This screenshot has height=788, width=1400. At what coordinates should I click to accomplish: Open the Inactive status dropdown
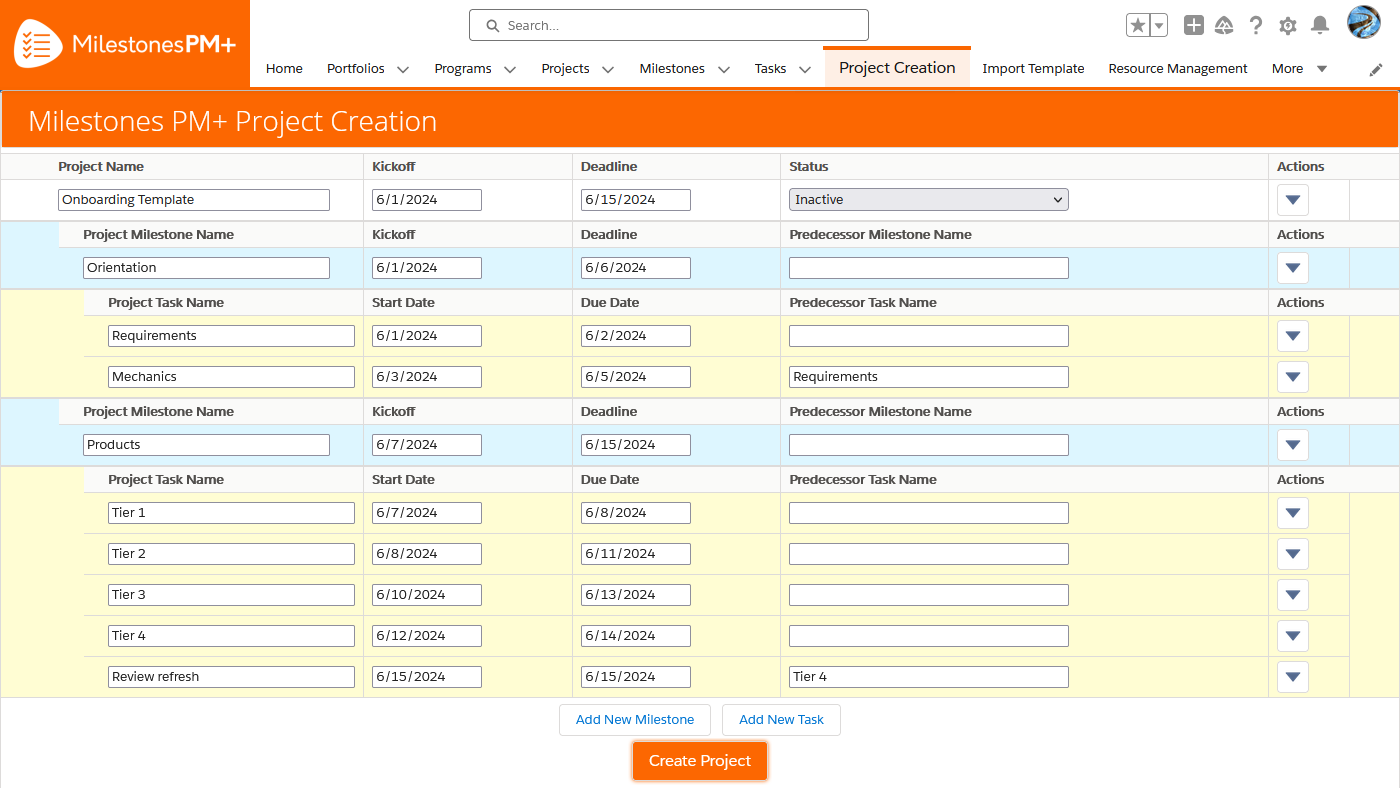(x=929, y=200)
